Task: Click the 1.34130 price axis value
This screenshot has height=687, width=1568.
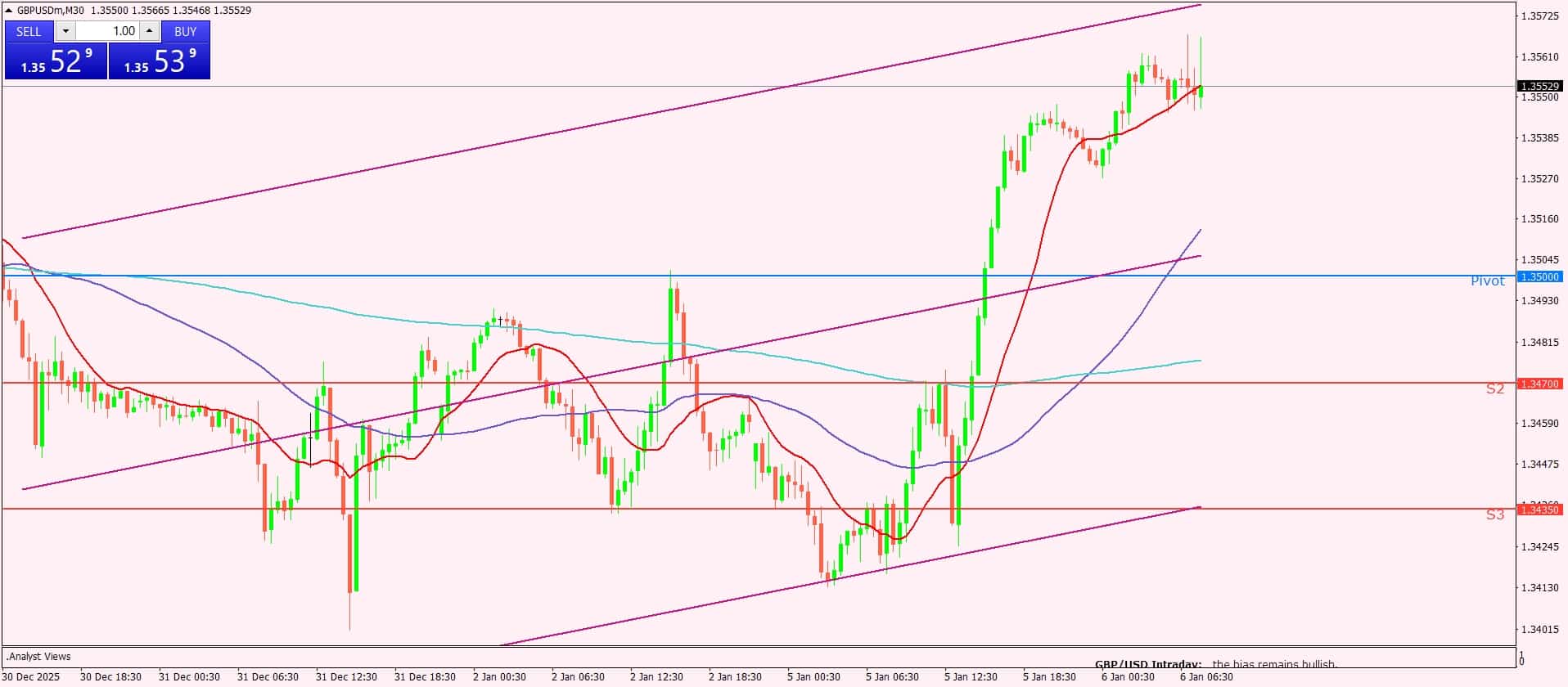Action: pyautogui.click(x=1539, y=586)
